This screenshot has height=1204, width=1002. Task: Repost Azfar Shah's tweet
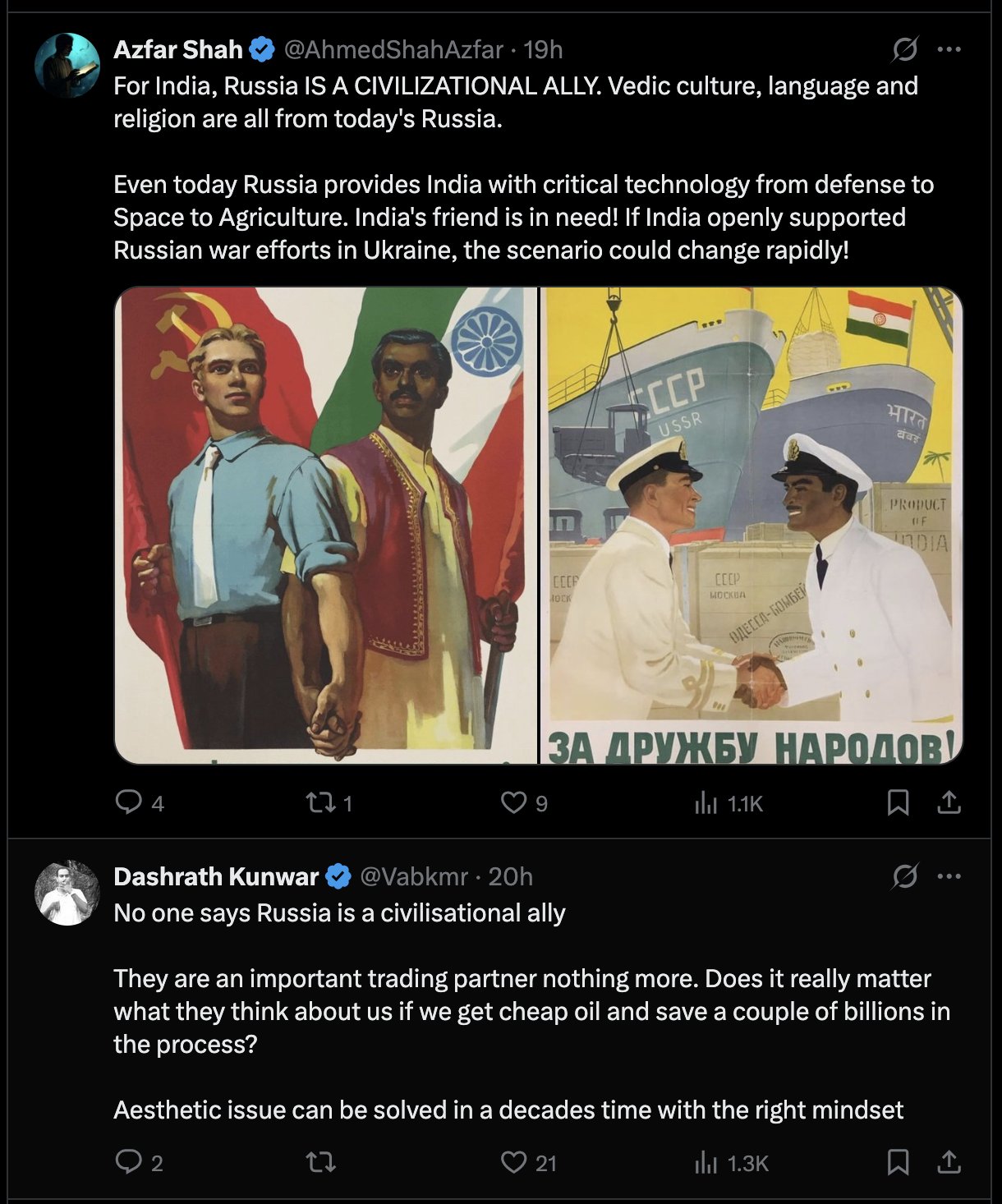pos(319,802)
